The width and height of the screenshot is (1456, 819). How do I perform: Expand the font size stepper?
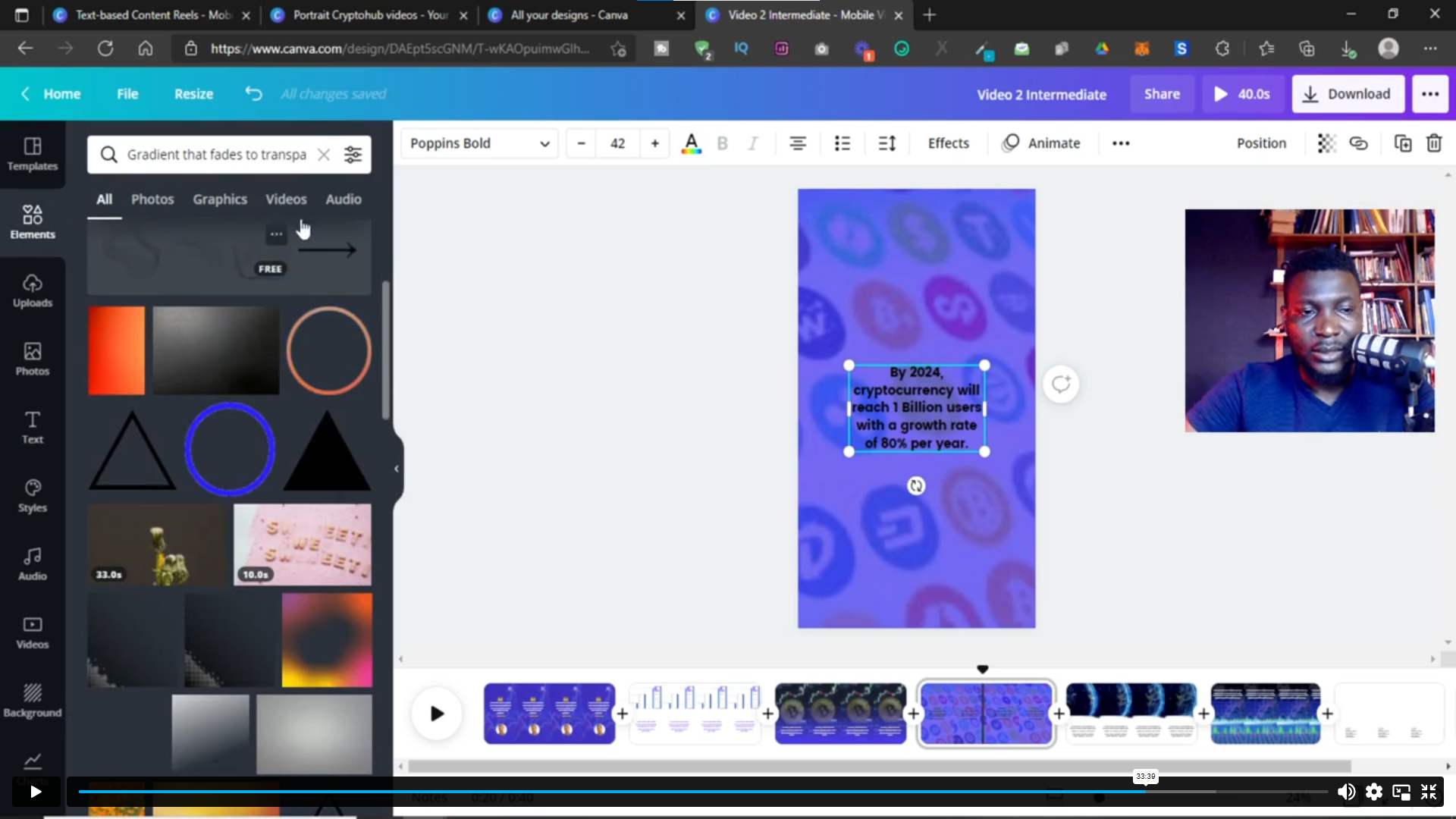pyautogui.click(x=655, y=143)
